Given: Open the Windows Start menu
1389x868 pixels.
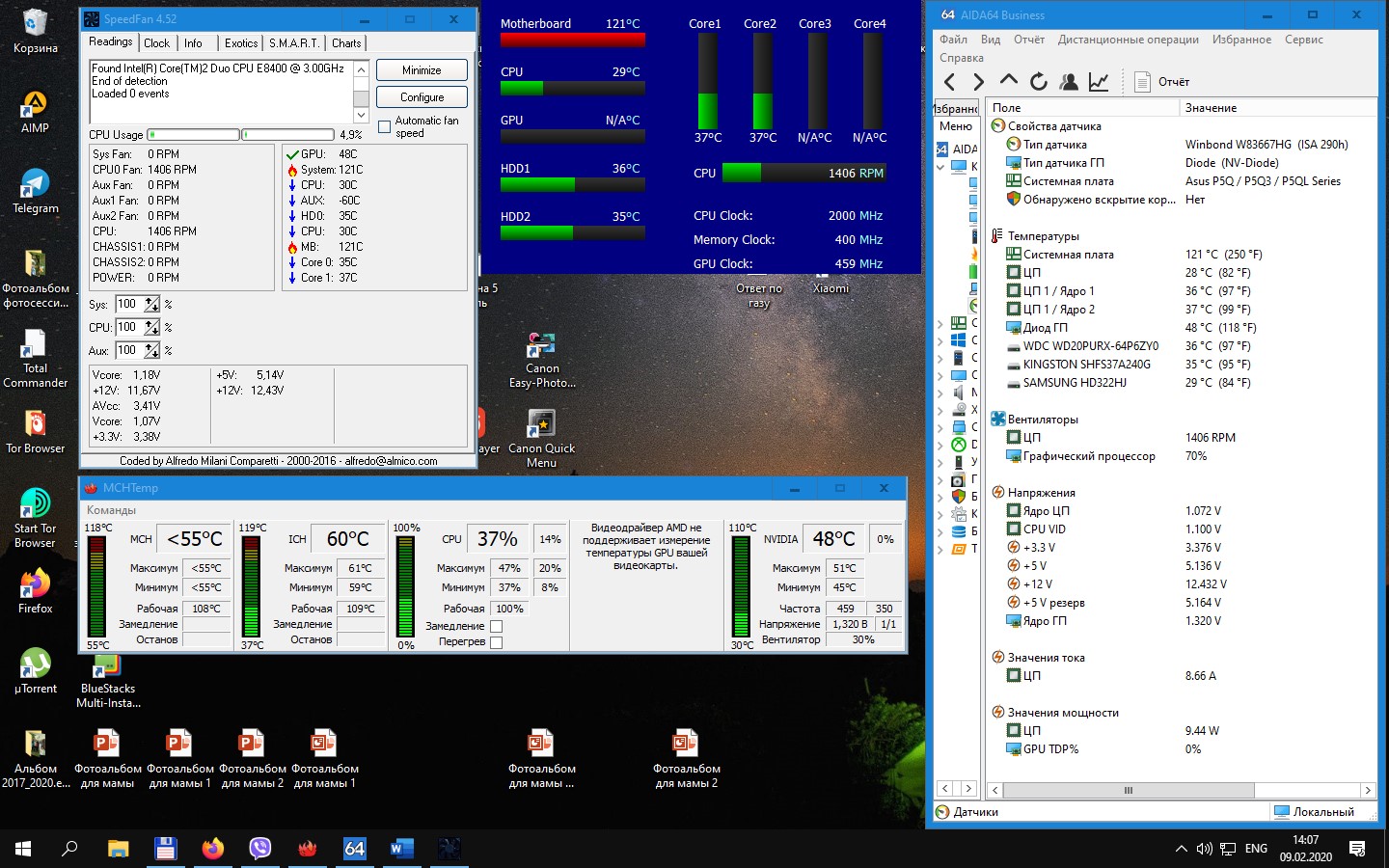Looking at the screenshot, I should coord(23,849).
